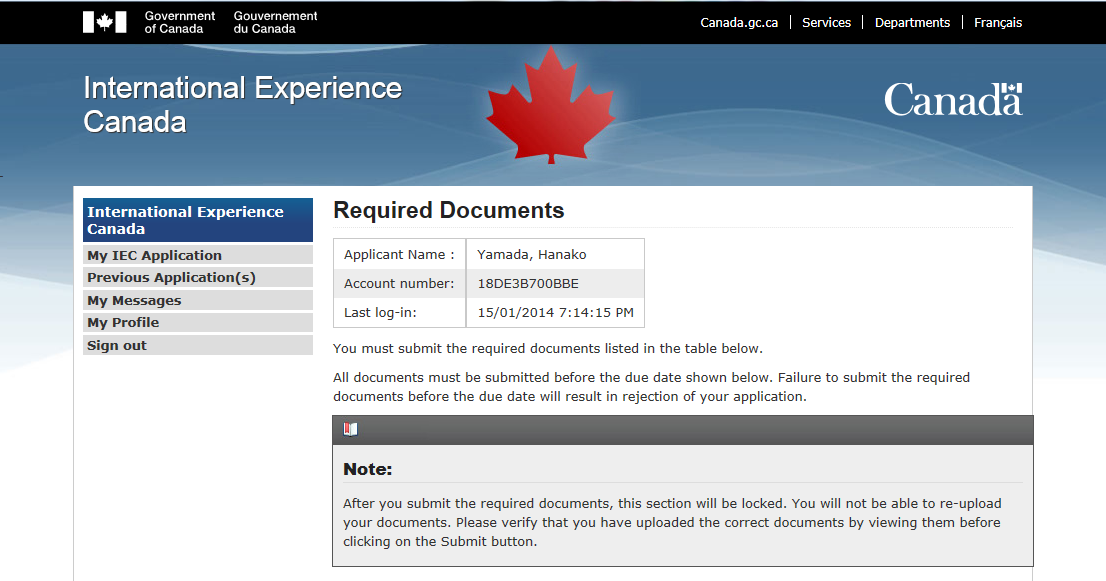Viewport: 1106px width, 581px height.
Task: Click the Canada wordmark logo
Action: tap(953, 99)
